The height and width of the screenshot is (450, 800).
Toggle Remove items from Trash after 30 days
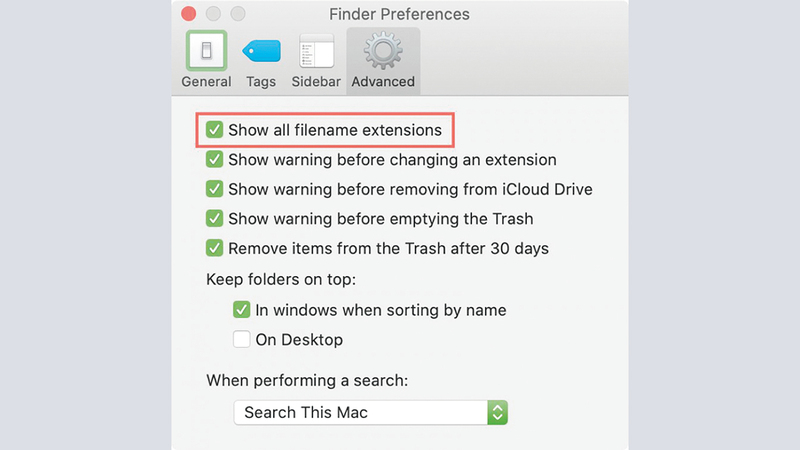(x=214, y=248)
